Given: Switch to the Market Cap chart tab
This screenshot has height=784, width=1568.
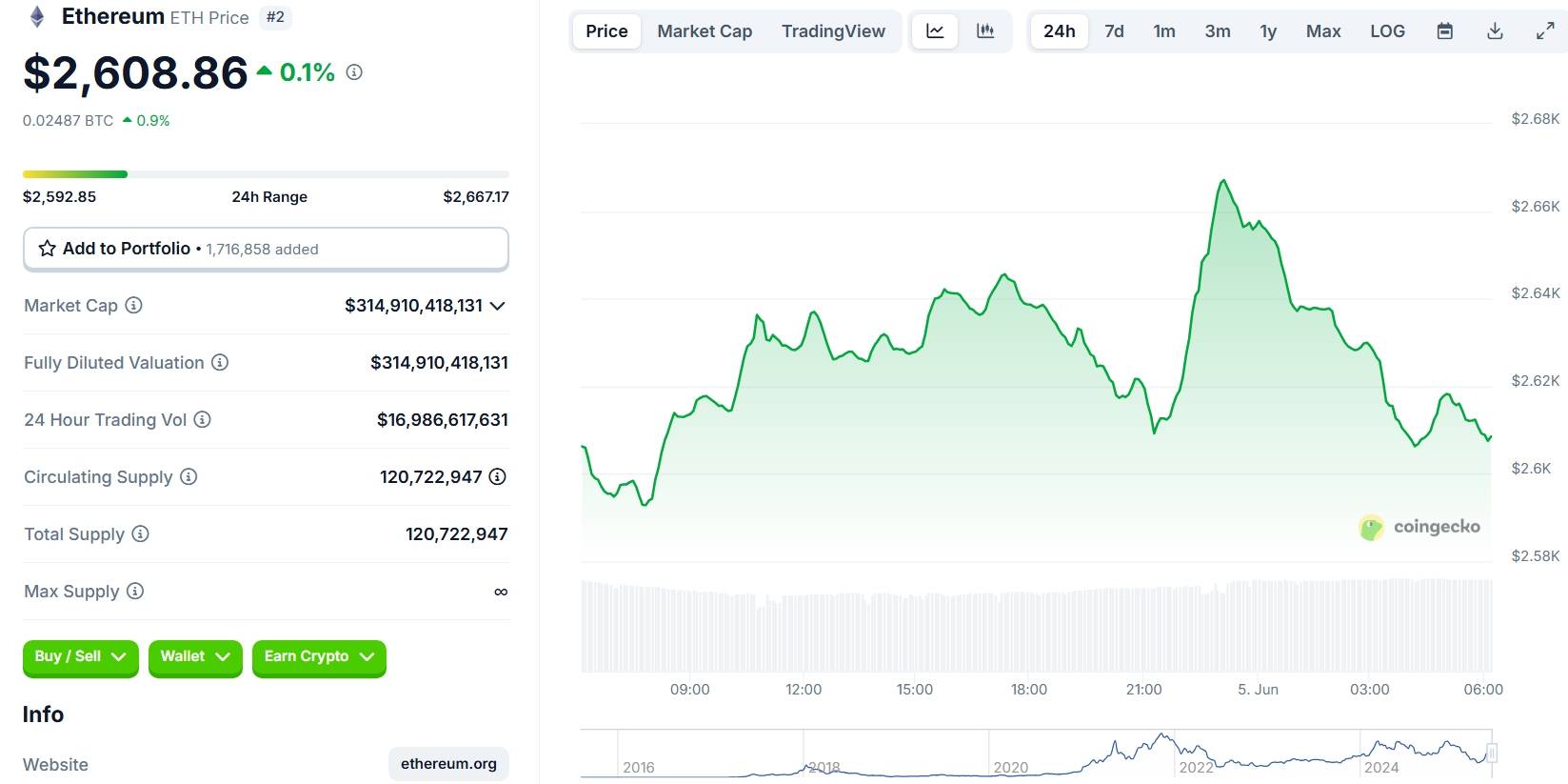Looking at the screenshot, I should click(705, 31).
